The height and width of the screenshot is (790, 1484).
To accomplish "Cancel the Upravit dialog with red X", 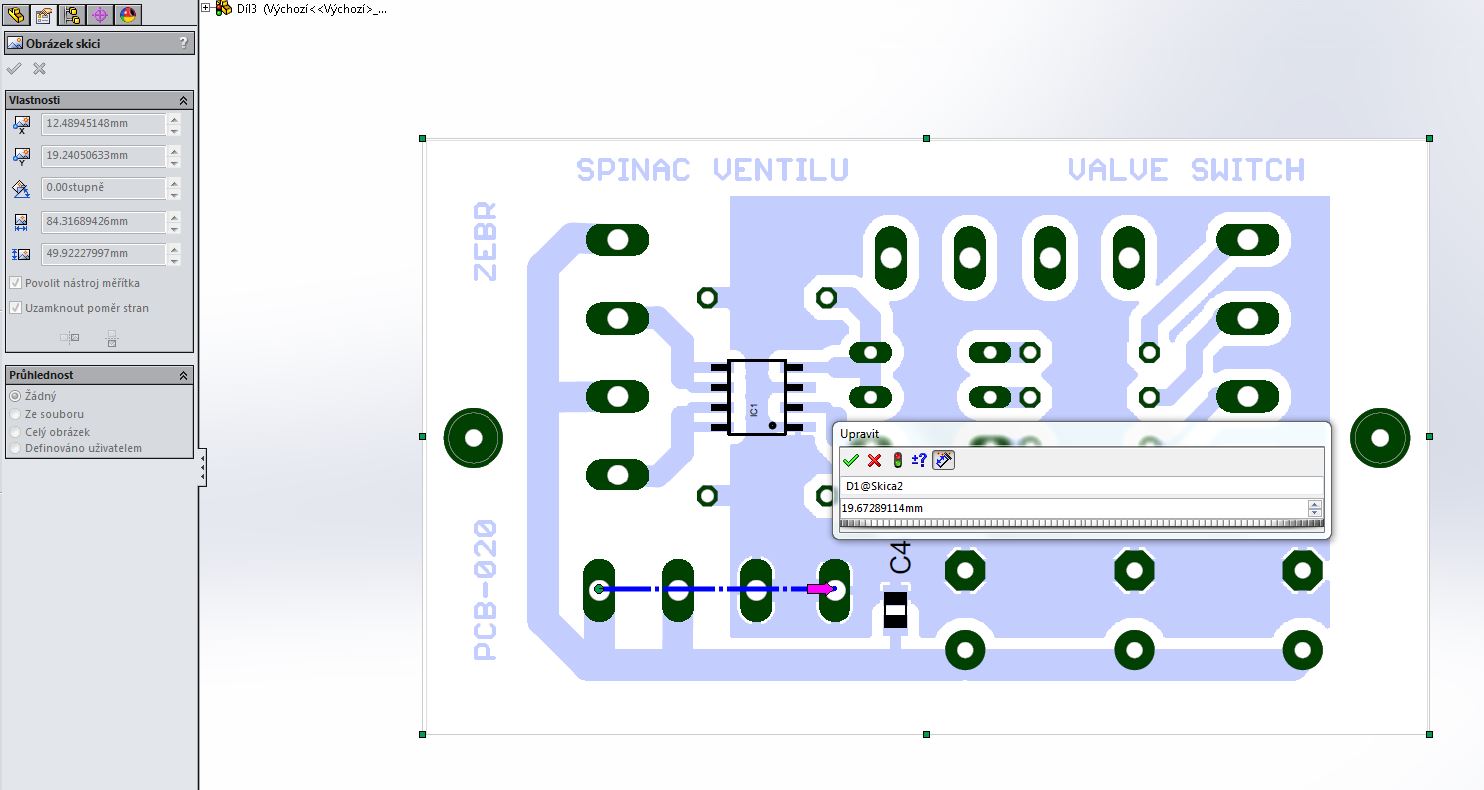I will click(x=874, y=460).
